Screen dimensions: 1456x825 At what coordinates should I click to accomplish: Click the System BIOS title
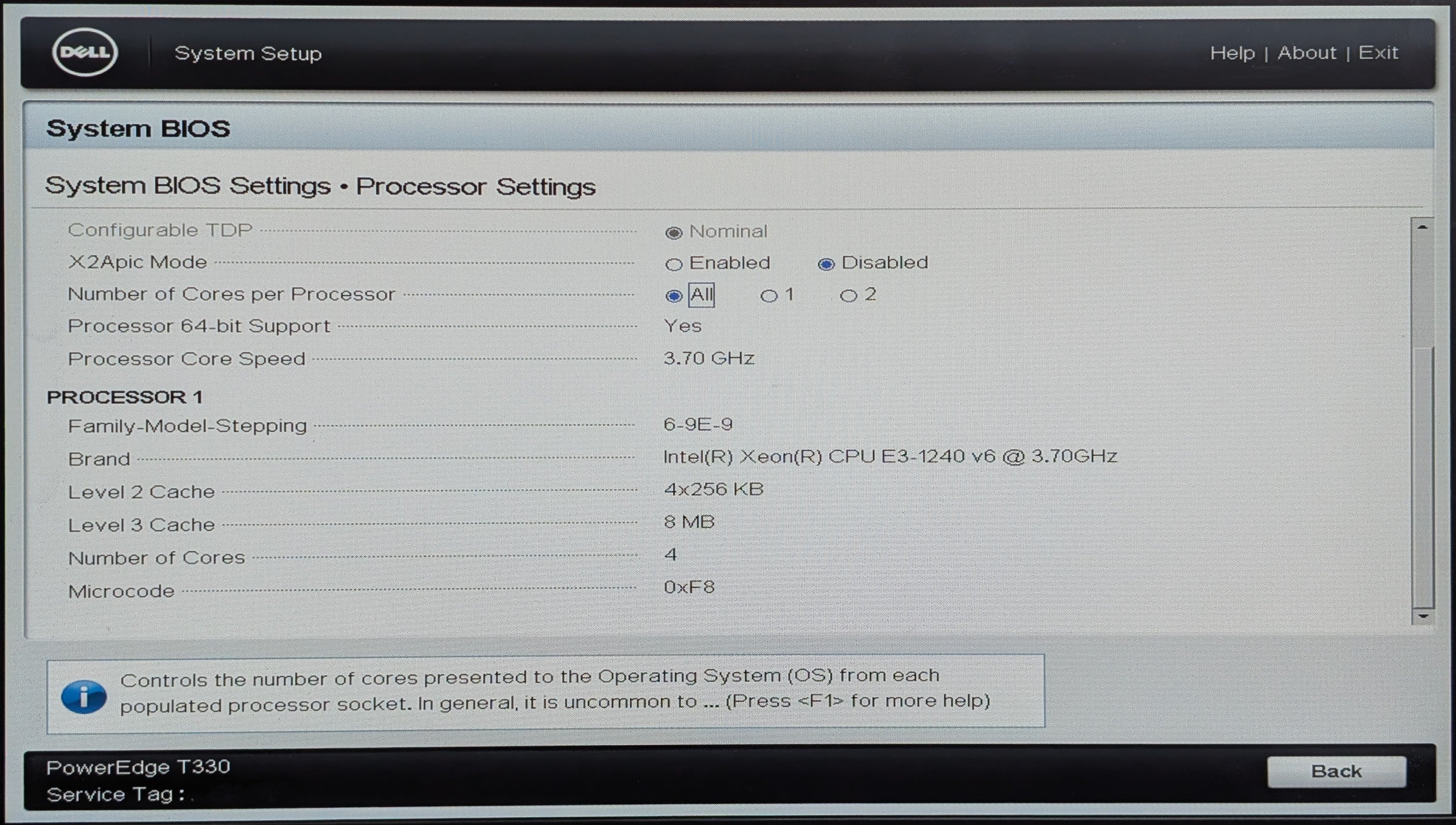pyautogui.click(x=138, y=129)
